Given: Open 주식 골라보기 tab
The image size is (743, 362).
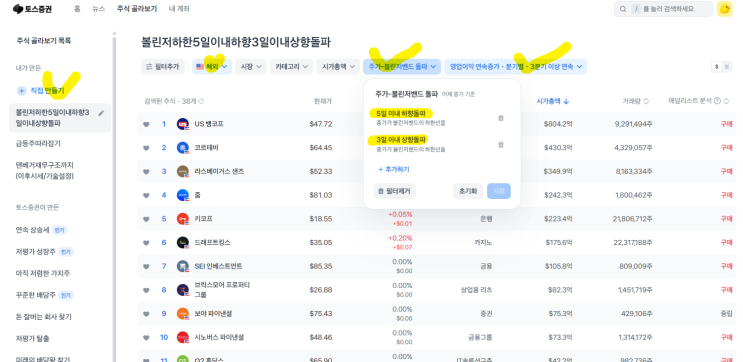Looking at the screenshot, I should coord(137,9).
